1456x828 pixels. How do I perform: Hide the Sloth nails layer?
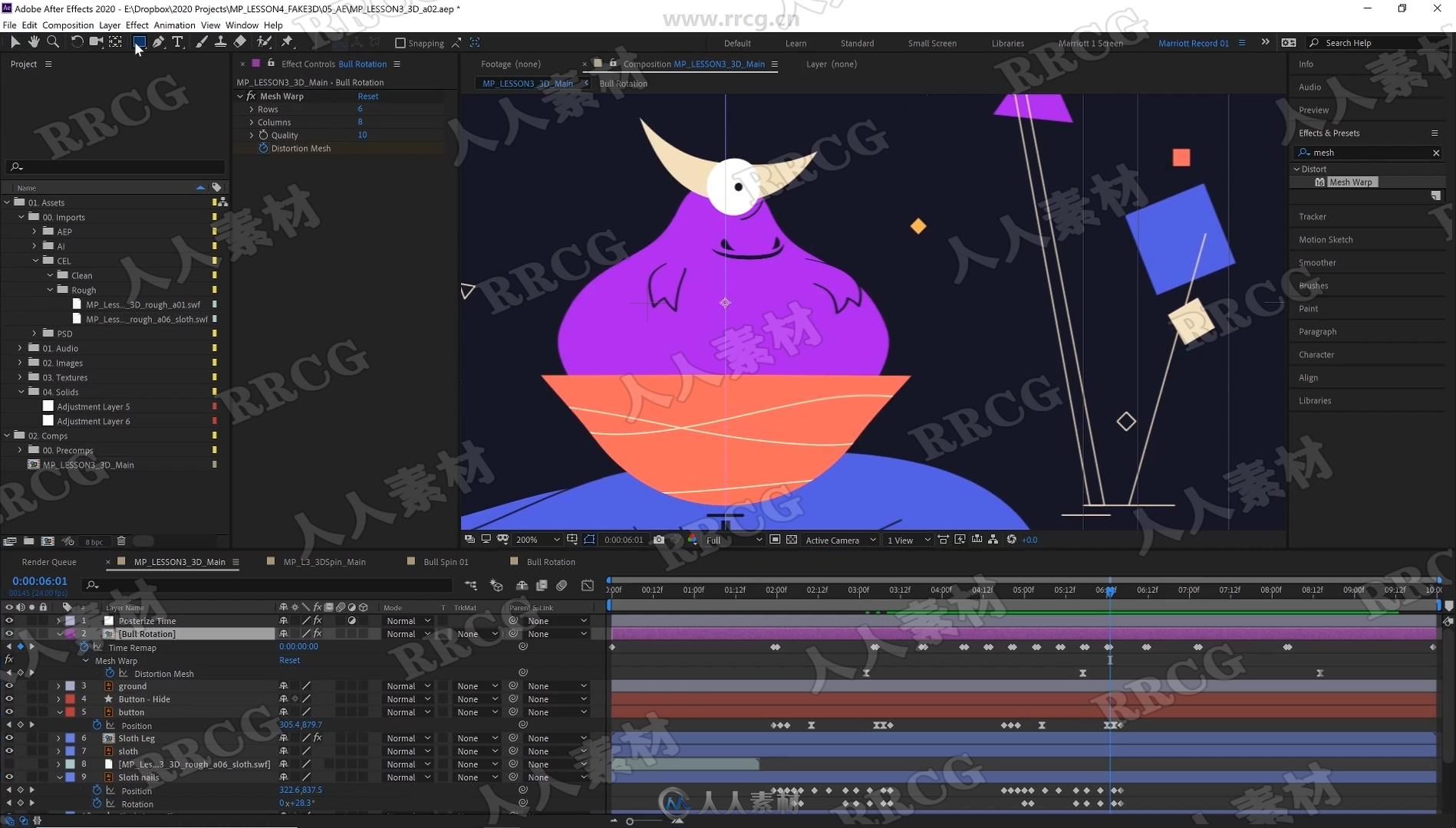tap(9, 777)
